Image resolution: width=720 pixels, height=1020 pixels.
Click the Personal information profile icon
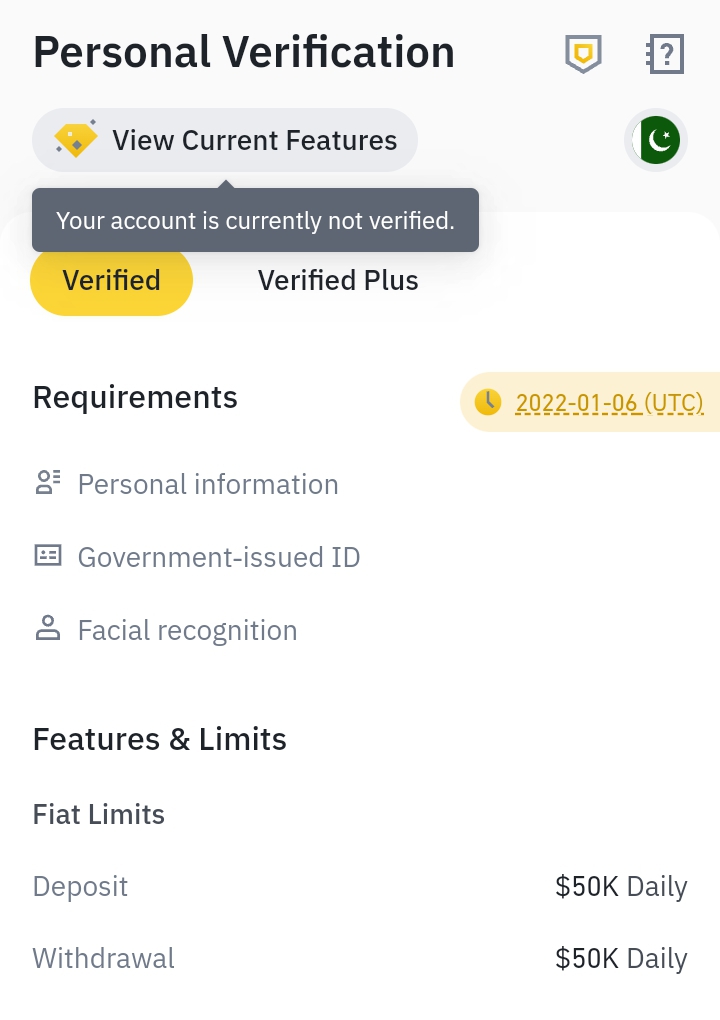coord(47,483)
